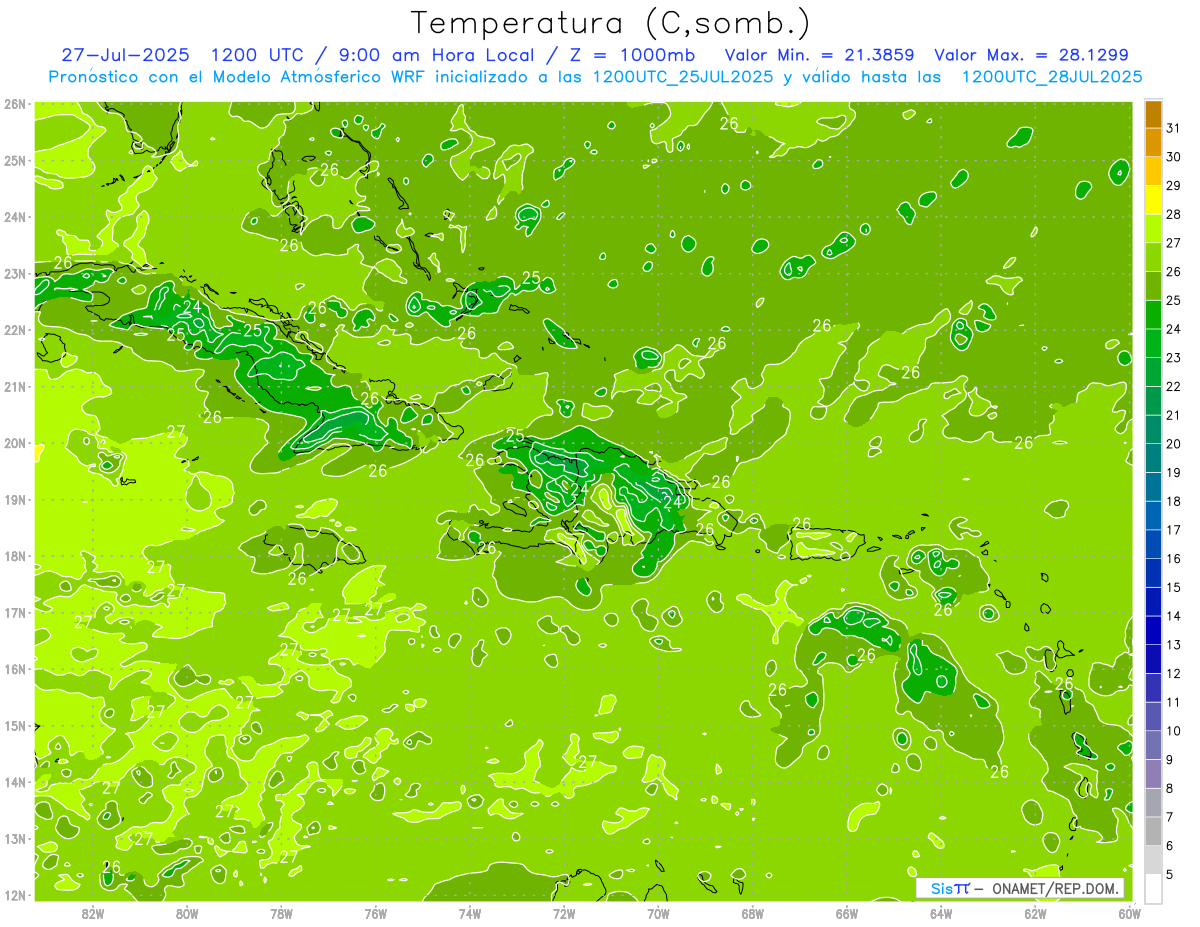Click the "76W" longitude axis label
Screen dimensions: 1200x927
(375, 913)
